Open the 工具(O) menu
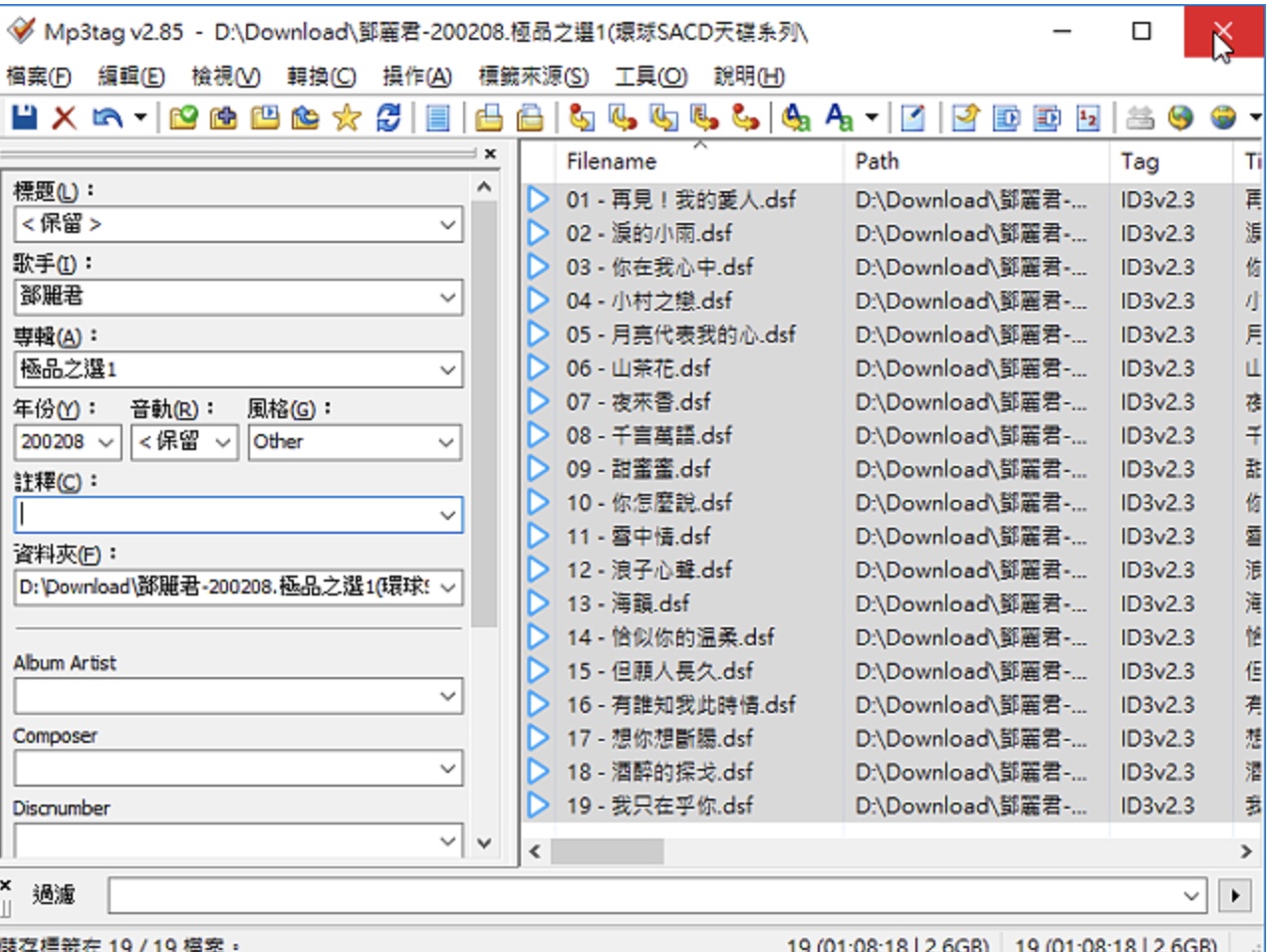The image size is (1275, 952). click(x=650, y=77)
